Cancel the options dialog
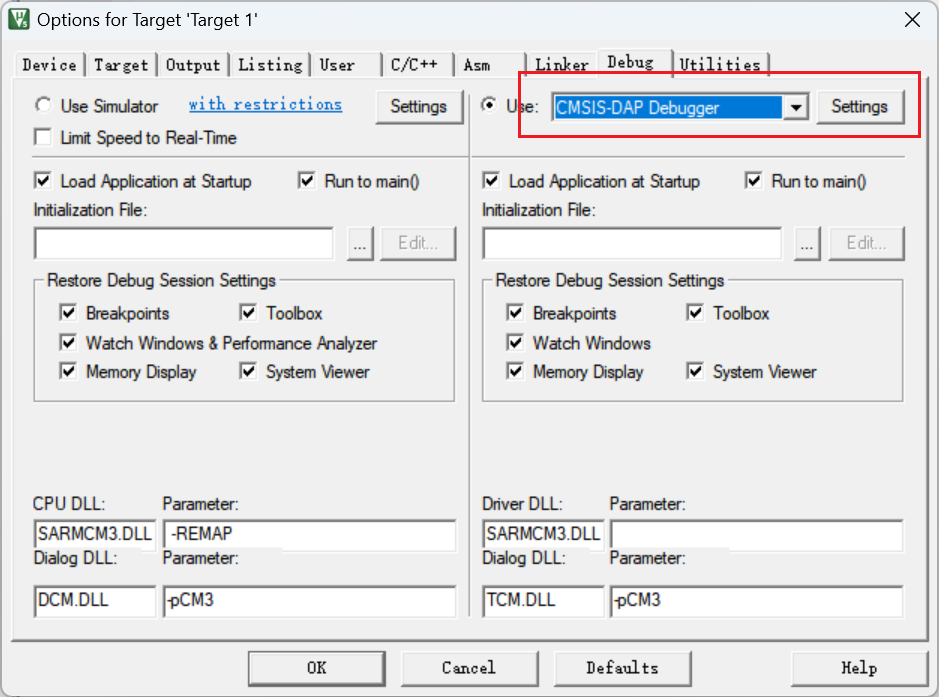939x697 pixels. tap(470, 668)
